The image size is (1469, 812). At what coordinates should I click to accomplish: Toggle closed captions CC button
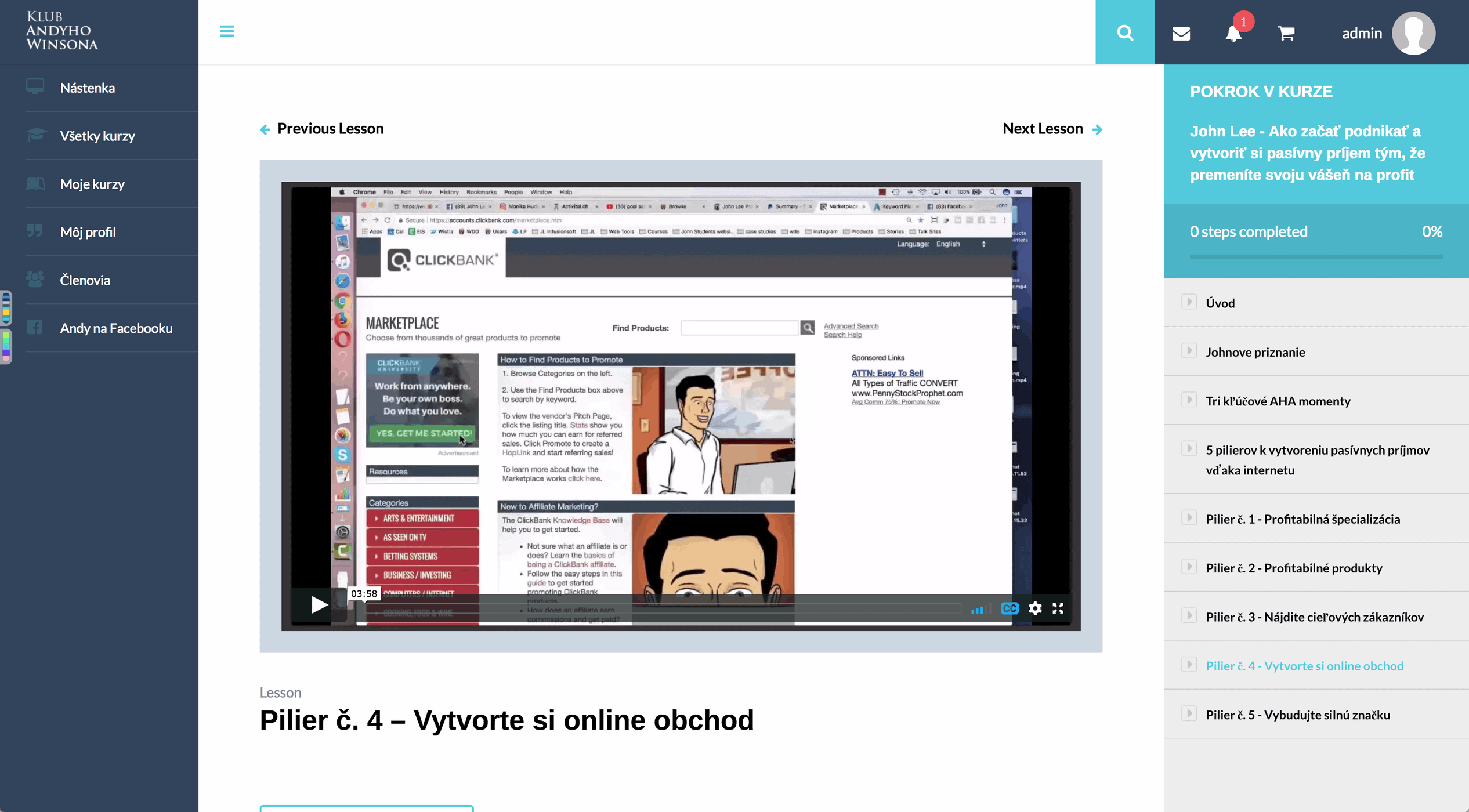tap(1010, 608)
